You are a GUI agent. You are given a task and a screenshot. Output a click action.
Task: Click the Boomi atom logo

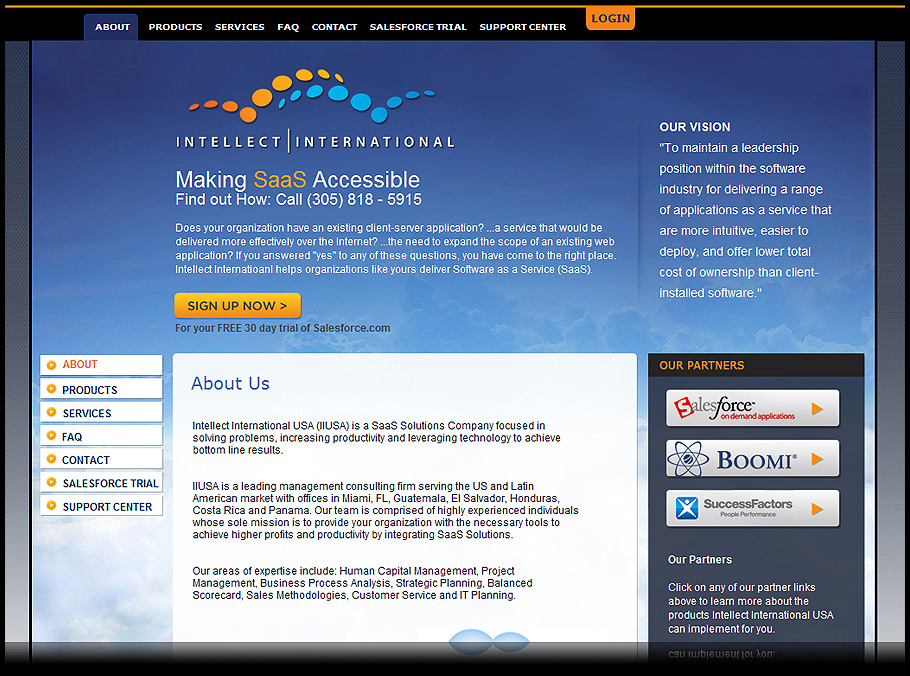688,459
